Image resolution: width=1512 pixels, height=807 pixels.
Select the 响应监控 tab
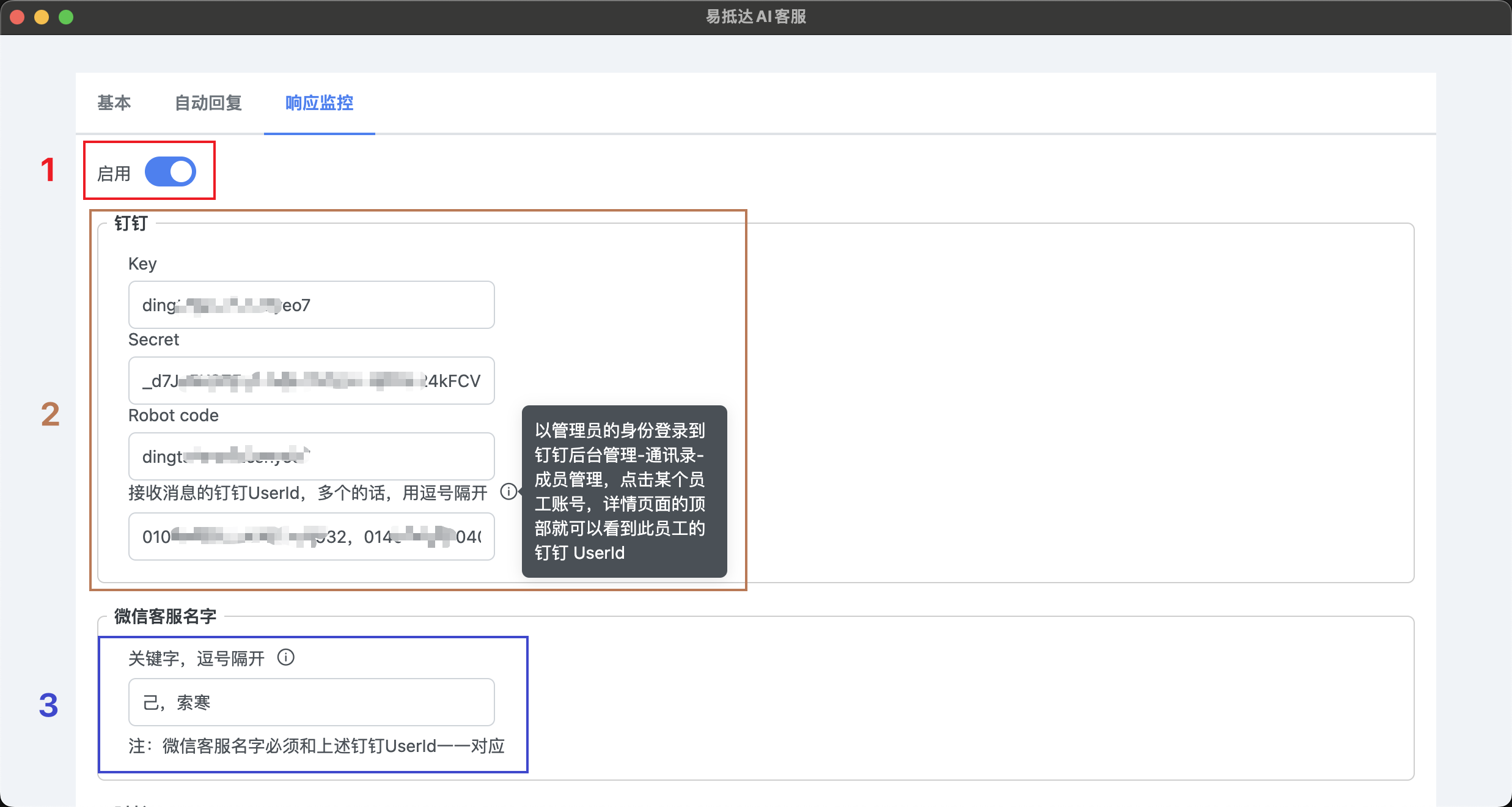click(x=319, y=103)
